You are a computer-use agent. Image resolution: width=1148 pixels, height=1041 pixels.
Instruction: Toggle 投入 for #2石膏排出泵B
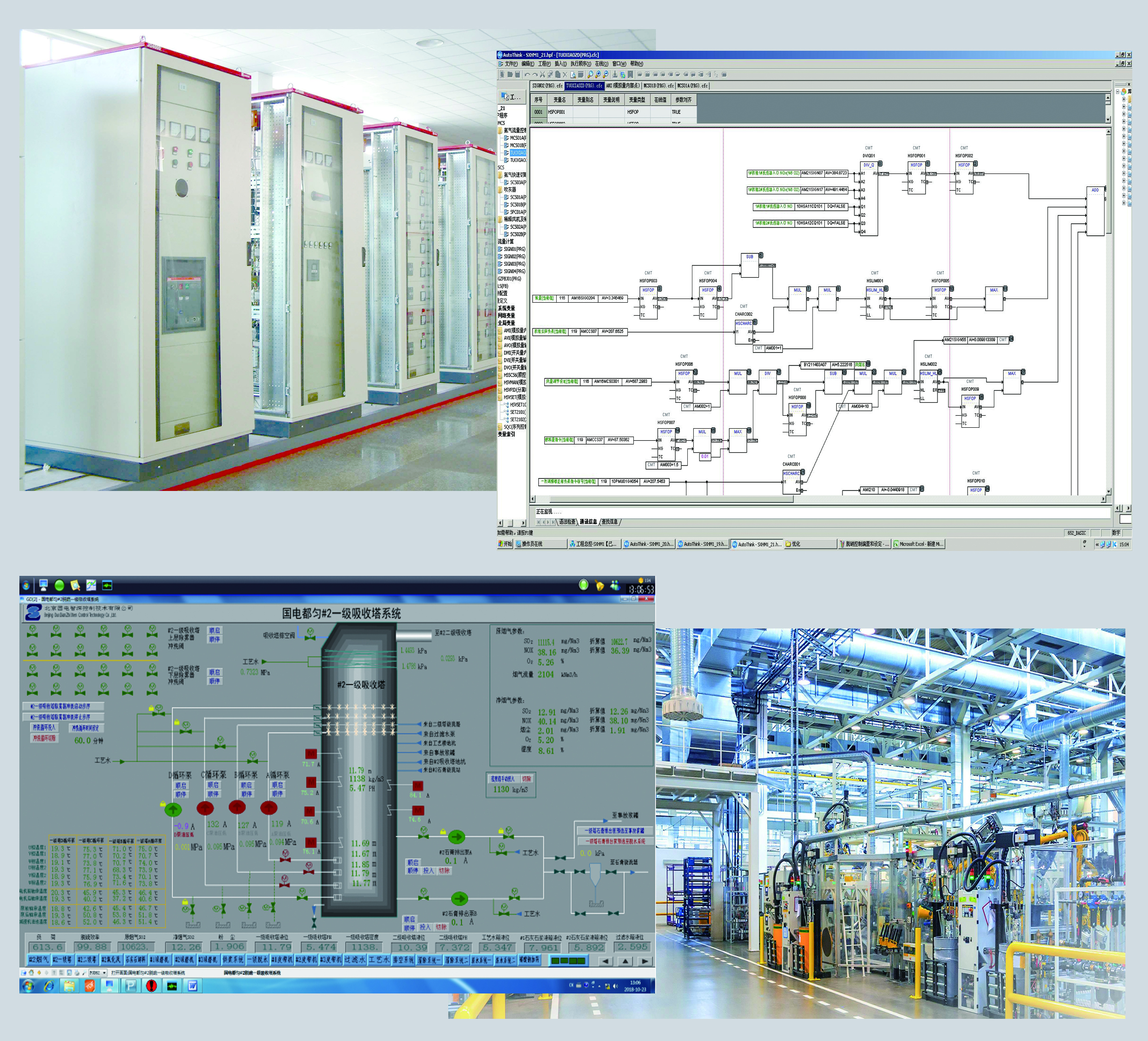coord(425,927)
